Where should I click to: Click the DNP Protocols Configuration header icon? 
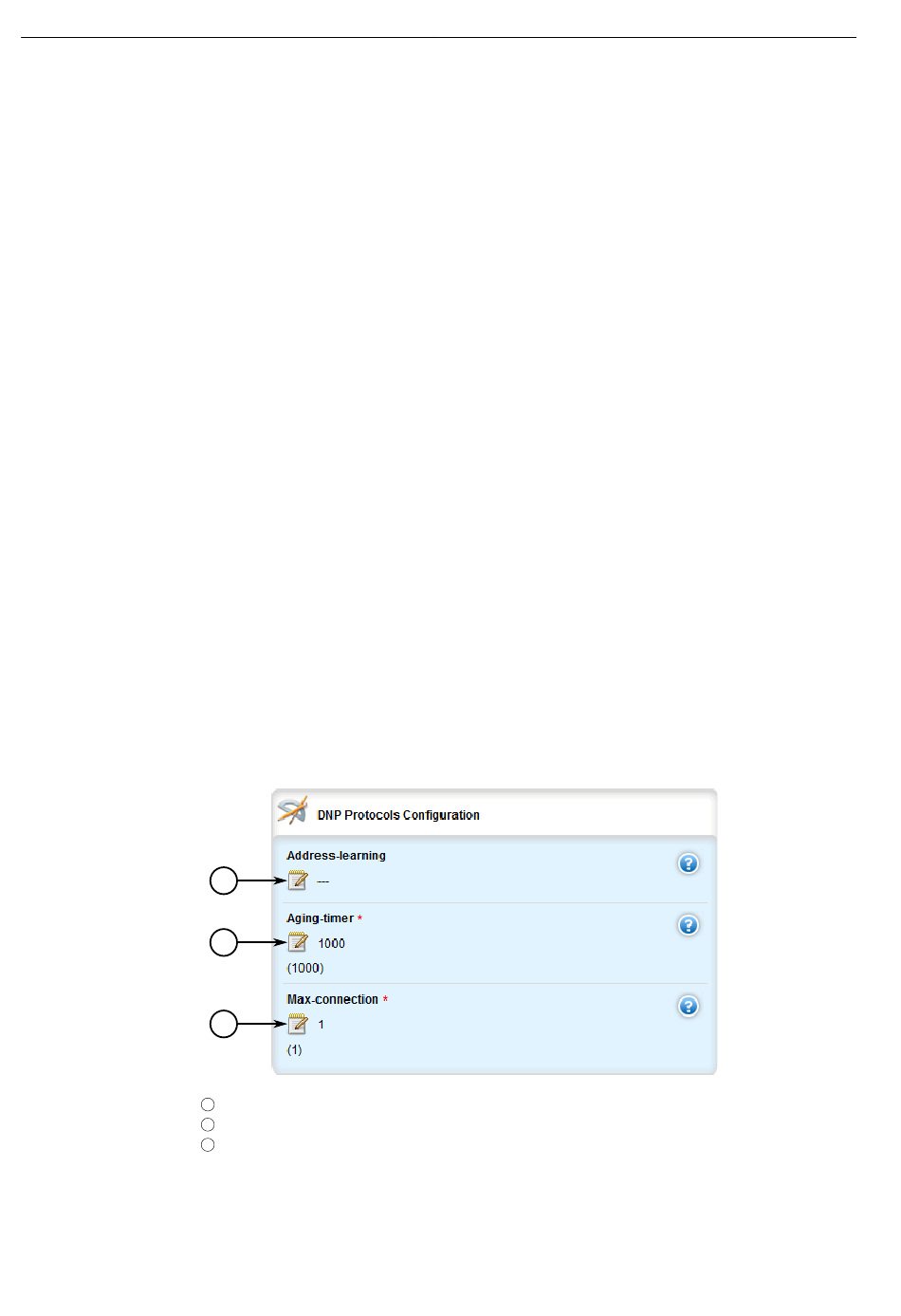click(292, 811)
